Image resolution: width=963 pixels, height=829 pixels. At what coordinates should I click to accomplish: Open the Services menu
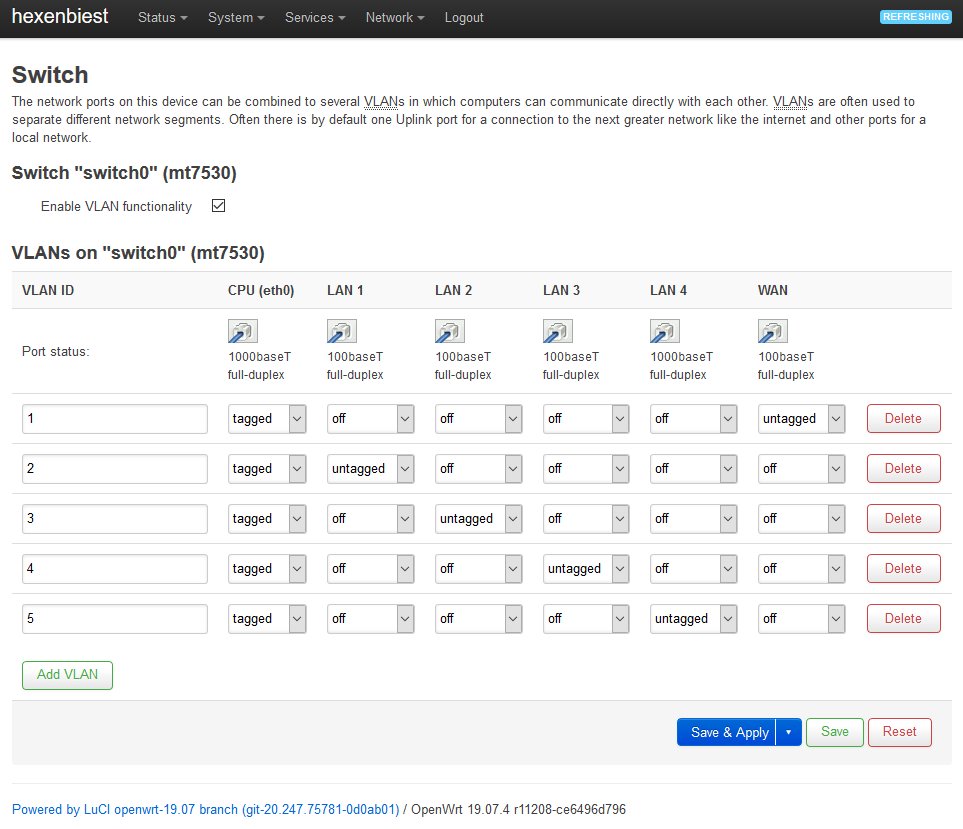click(x=315, y=18)
